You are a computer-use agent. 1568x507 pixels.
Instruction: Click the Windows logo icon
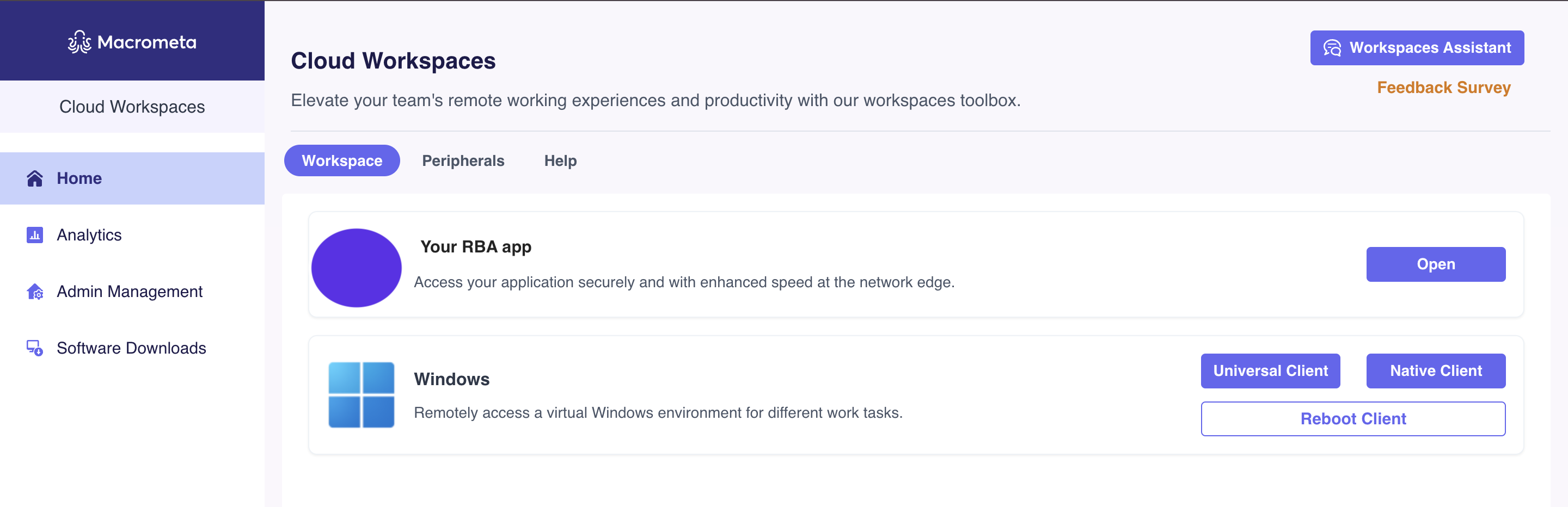[x=361, y=394]
